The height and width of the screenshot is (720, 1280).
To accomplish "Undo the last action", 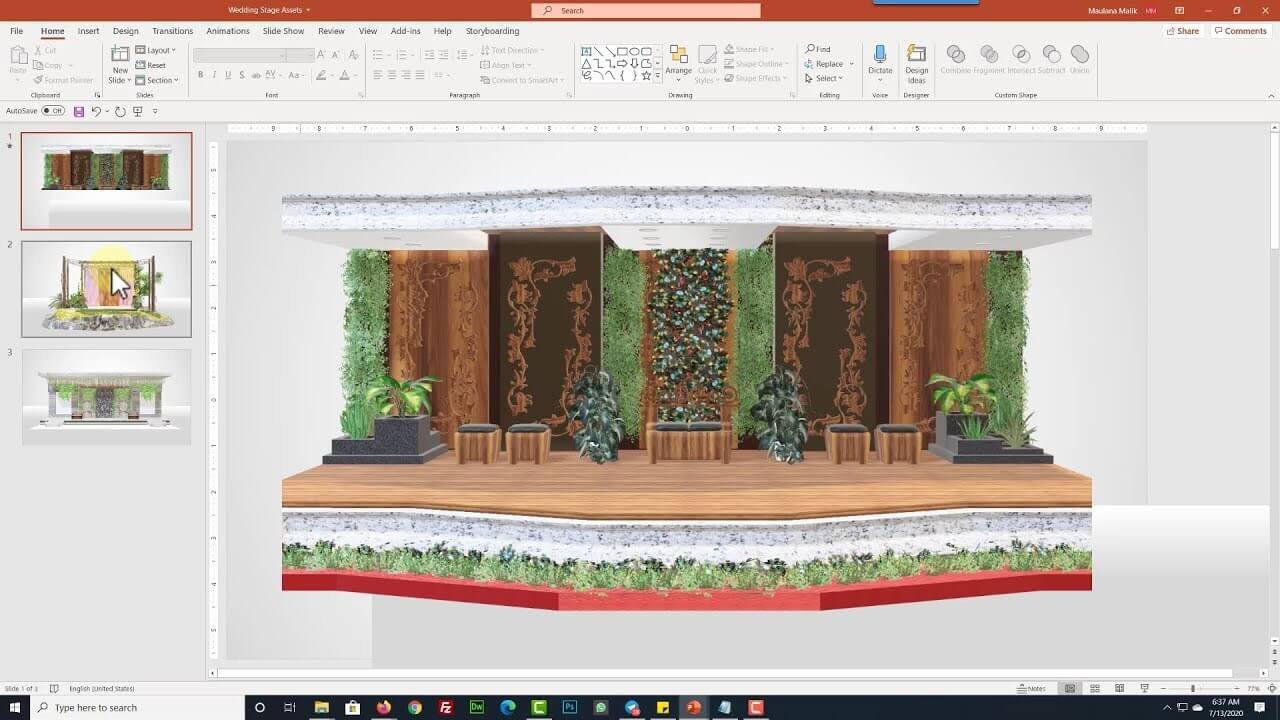I will tap(96, 111).
